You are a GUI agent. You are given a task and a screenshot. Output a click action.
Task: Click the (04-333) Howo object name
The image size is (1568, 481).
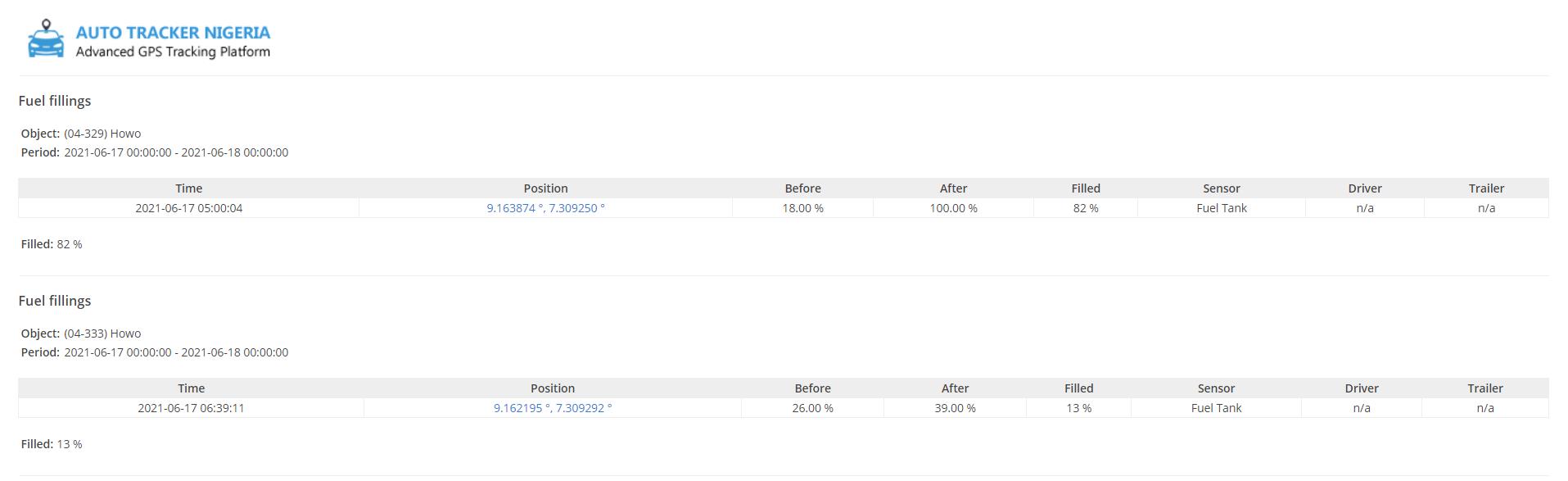[102, 334]
